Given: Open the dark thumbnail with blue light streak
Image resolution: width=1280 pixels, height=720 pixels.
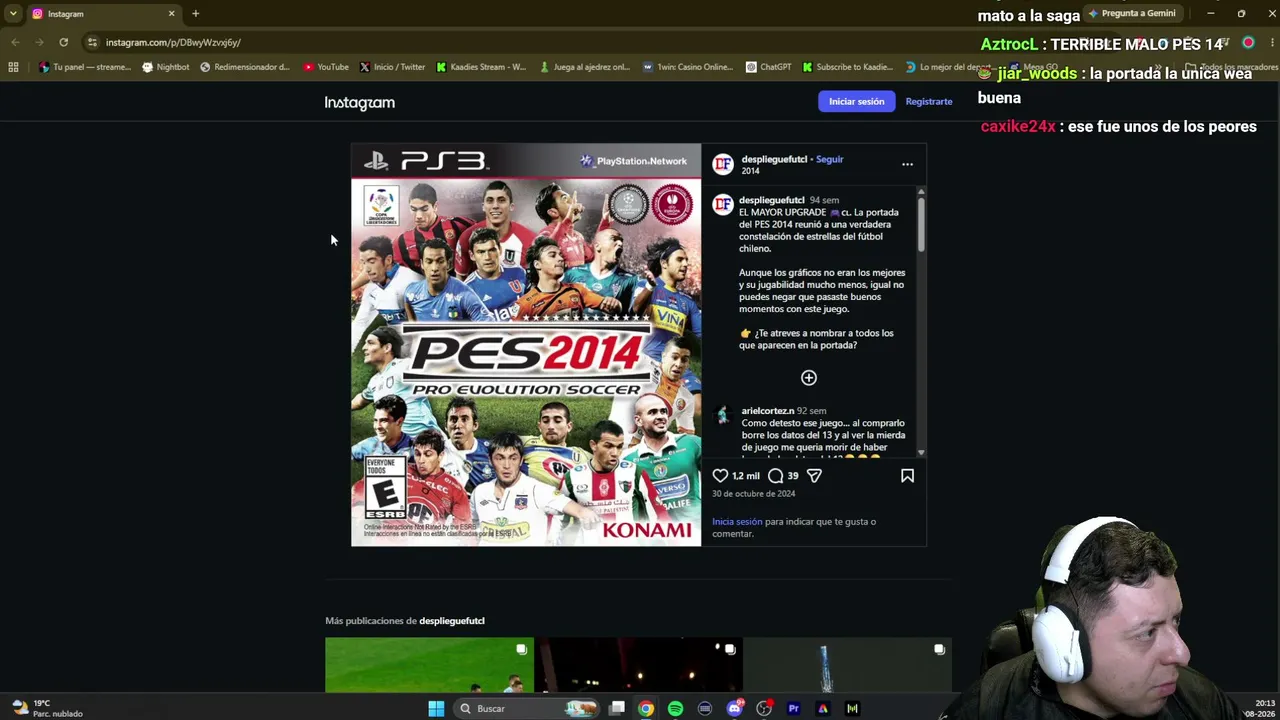Looking at the screenshot, I should coord(847,665).
